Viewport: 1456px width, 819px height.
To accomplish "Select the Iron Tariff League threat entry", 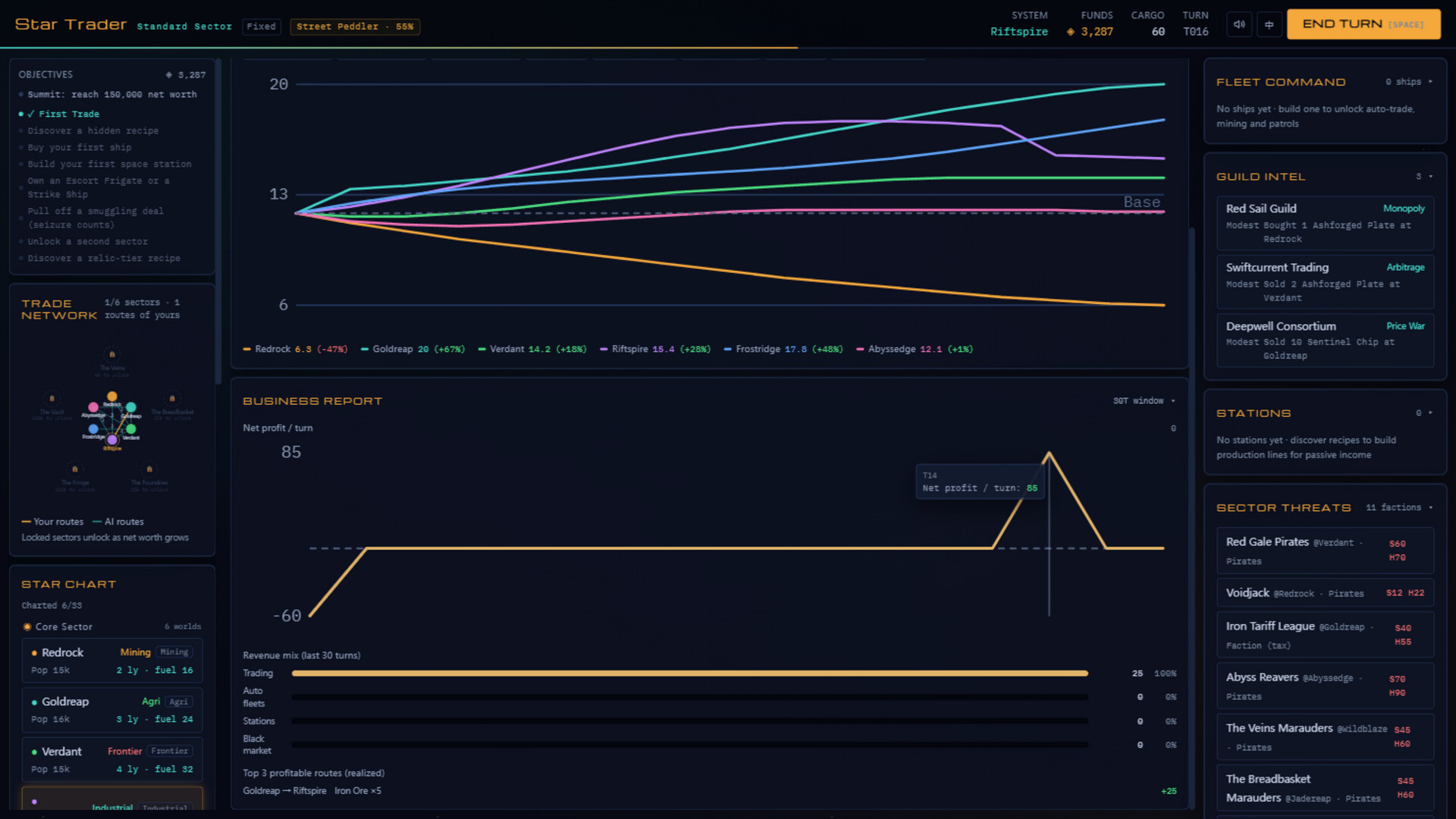I will click(1325, 635).
